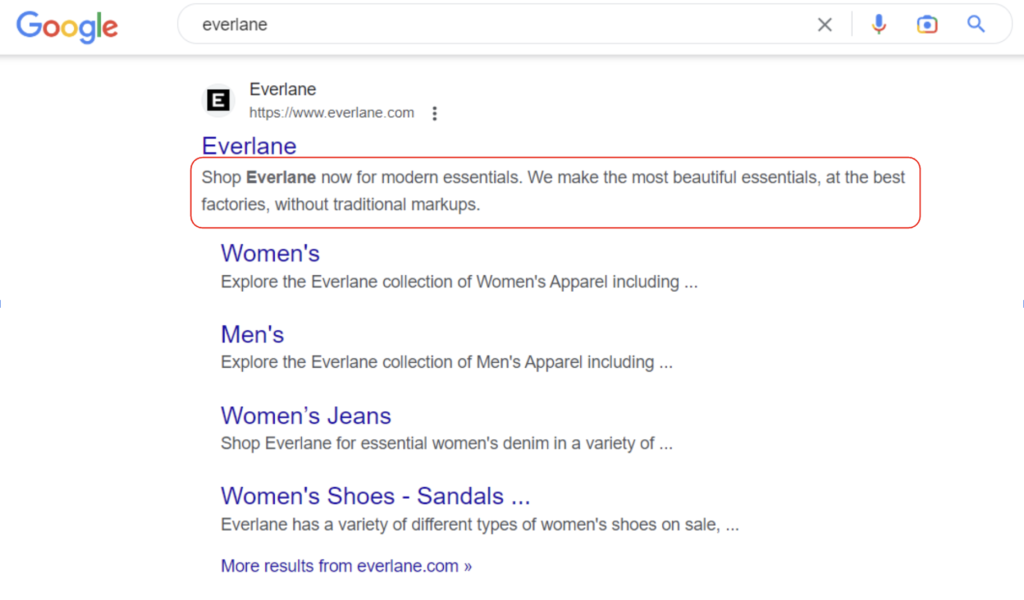The width and height of the screenshot is (1024, 600).
Task: Open the three-dot menu beside everlane.com URL
Action: (434, 113)
